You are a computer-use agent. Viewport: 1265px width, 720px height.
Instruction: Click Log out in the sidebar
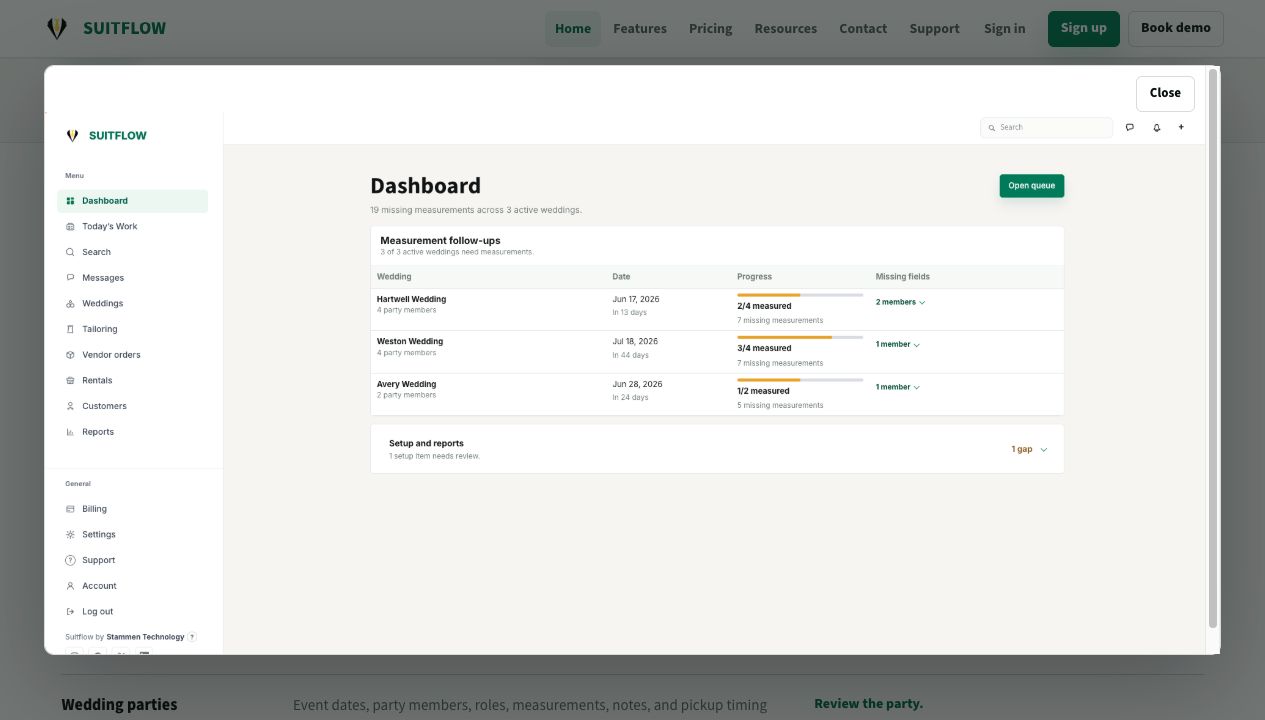(x=132, y=612)
